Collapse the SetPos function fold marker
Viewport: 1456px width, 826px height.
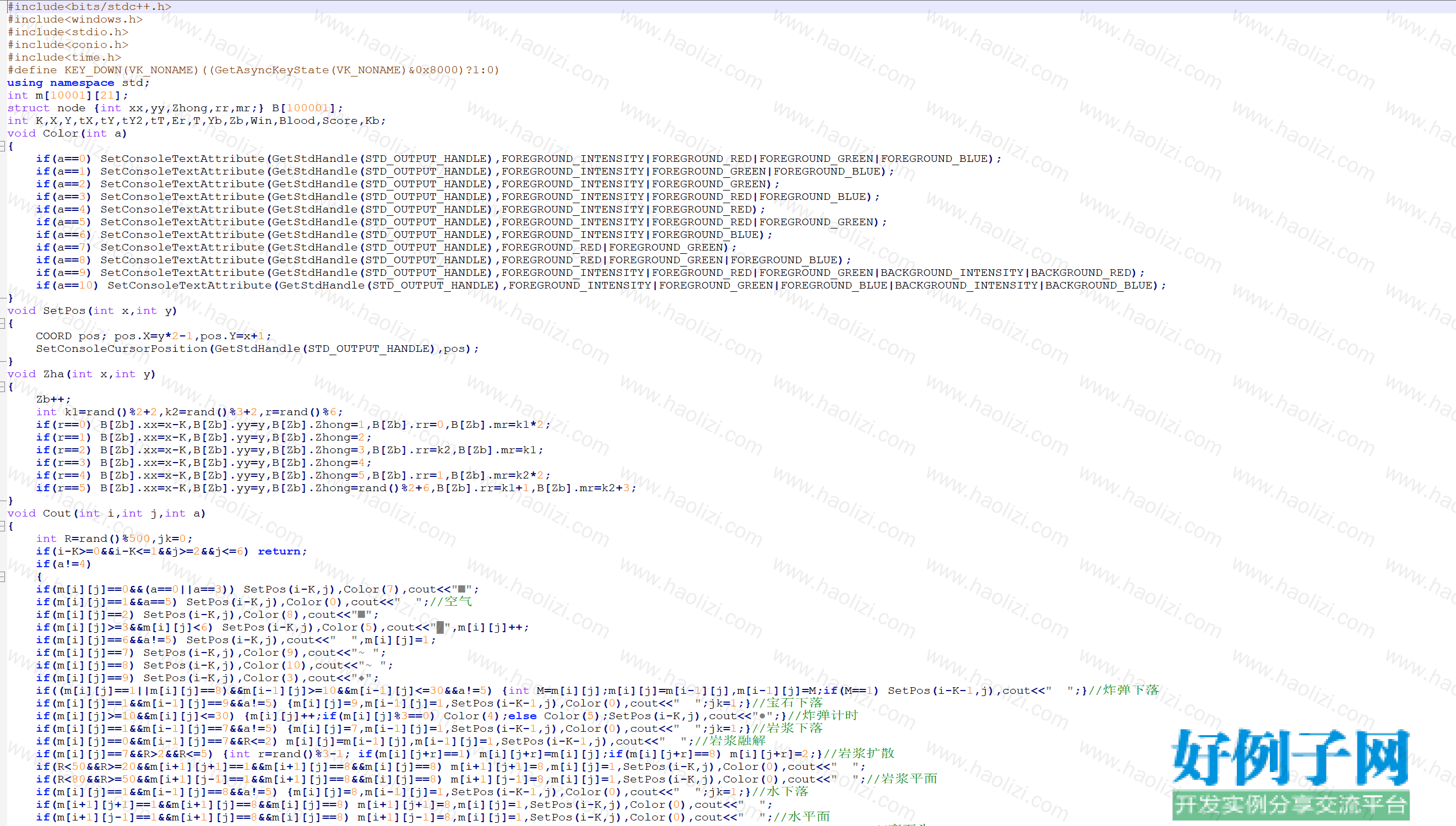[x=2, y=323]
